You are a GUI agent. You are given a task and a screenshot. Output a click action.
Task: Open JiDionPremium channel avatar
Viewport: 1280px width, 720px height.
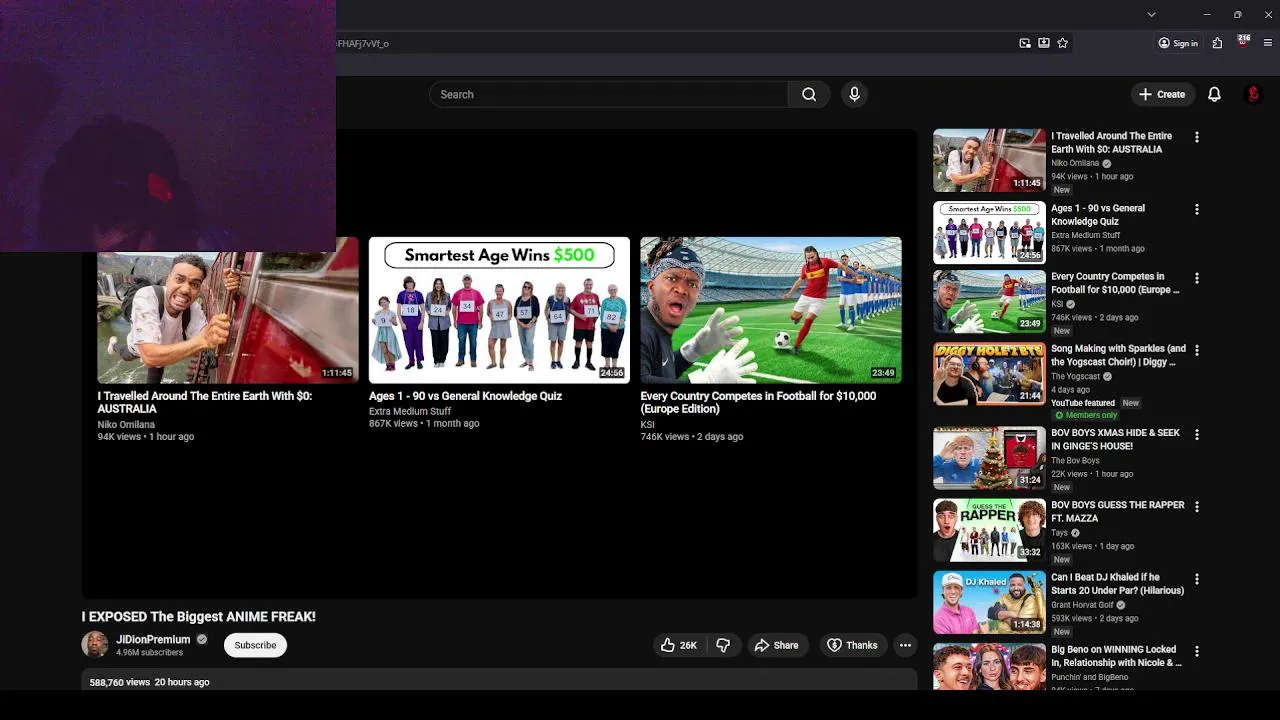(x=95, y=645)
